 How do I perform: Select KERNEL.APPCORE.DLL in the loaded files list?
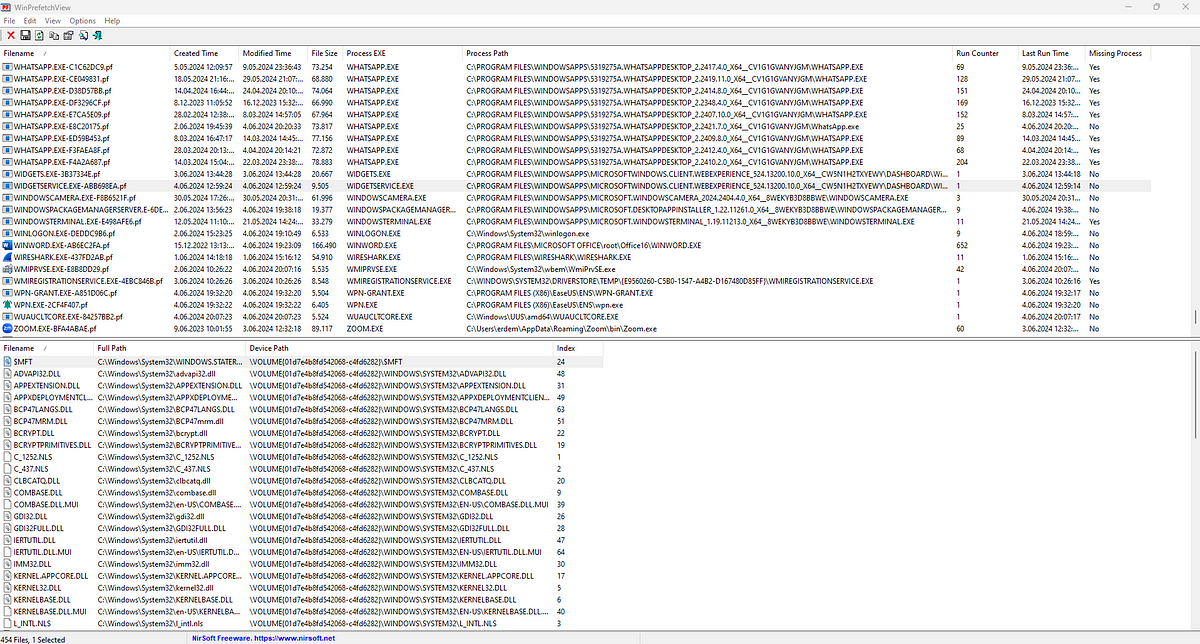click(x=52, y=576)
